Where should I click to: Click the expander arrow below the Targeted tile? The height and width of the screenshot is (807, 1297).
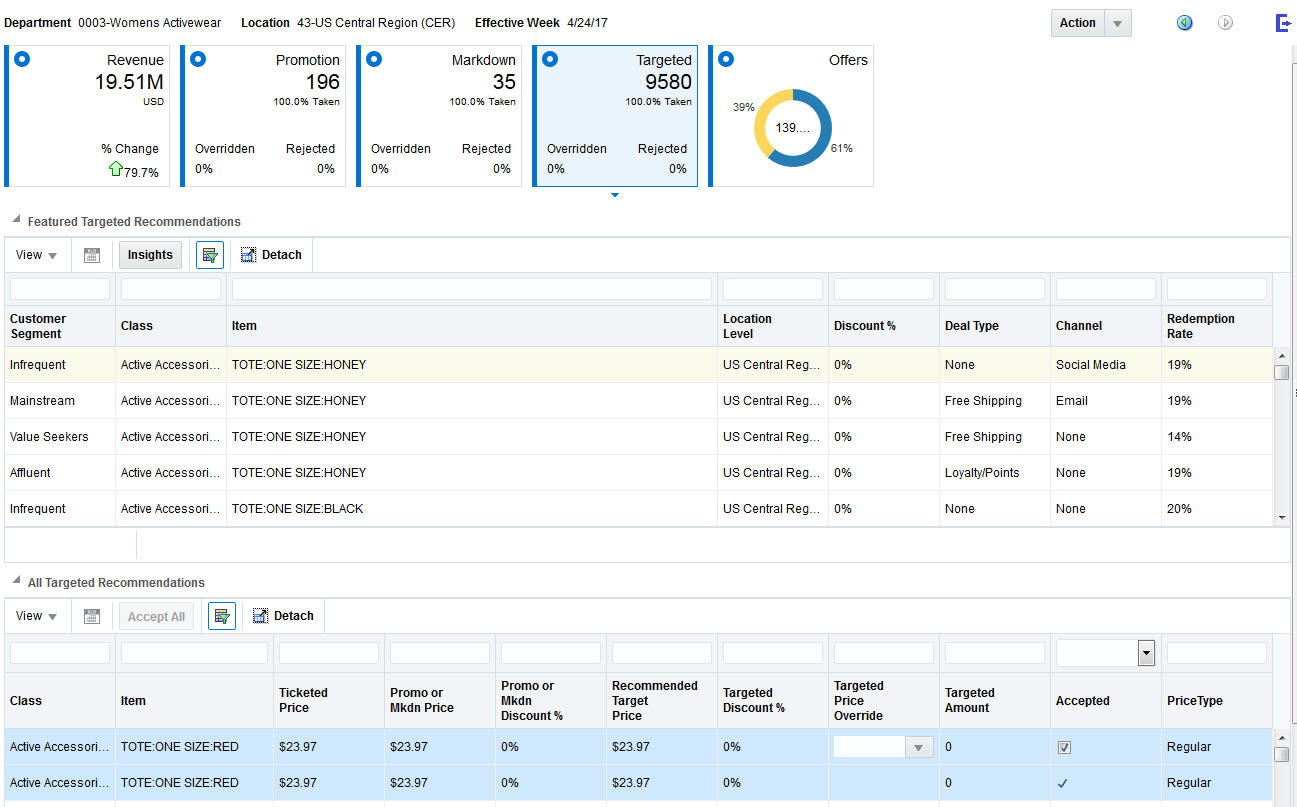point(615,195)
